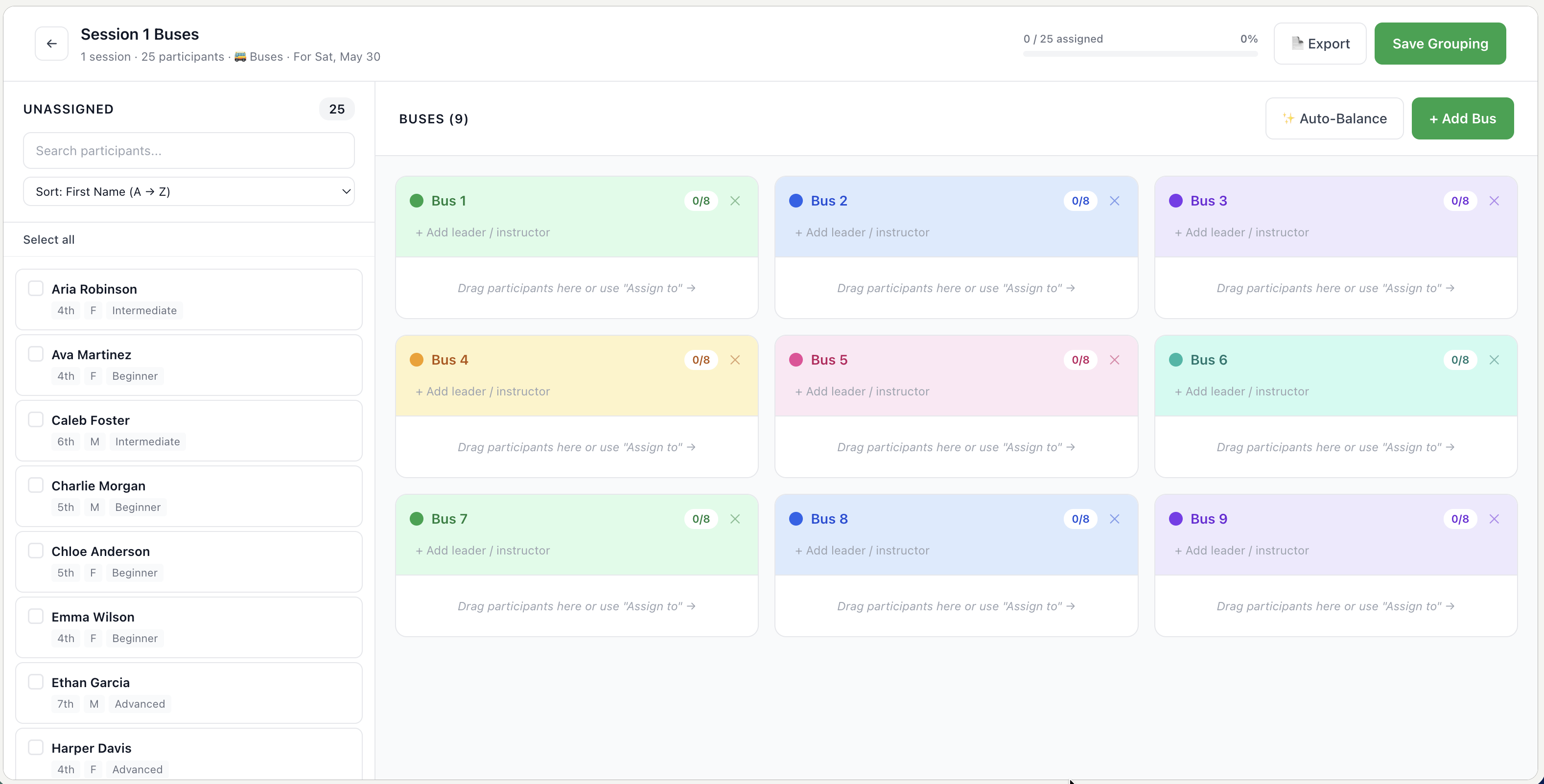1544x784 pixels.
Task: Click the Bus 6 teal color dot
Action: point(1175,360)
